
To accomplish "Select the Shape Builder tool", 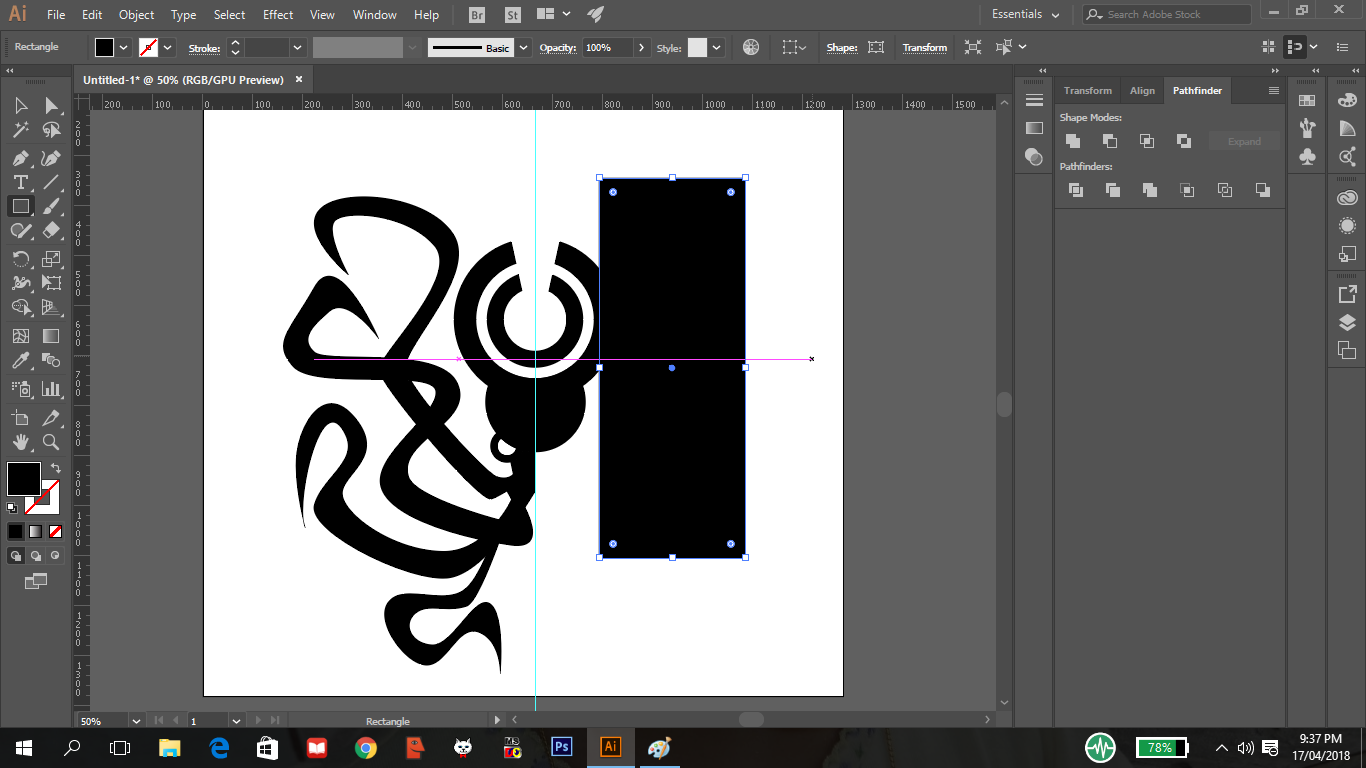I will coord(20,307).
